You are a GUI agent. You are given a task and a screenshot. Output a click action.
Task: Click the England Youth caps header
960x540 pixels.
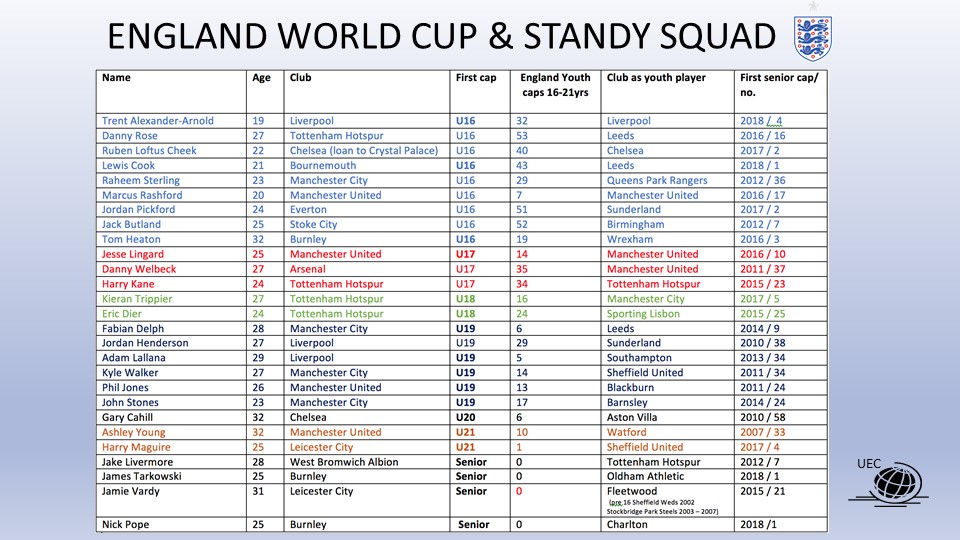tap(556, 85)
